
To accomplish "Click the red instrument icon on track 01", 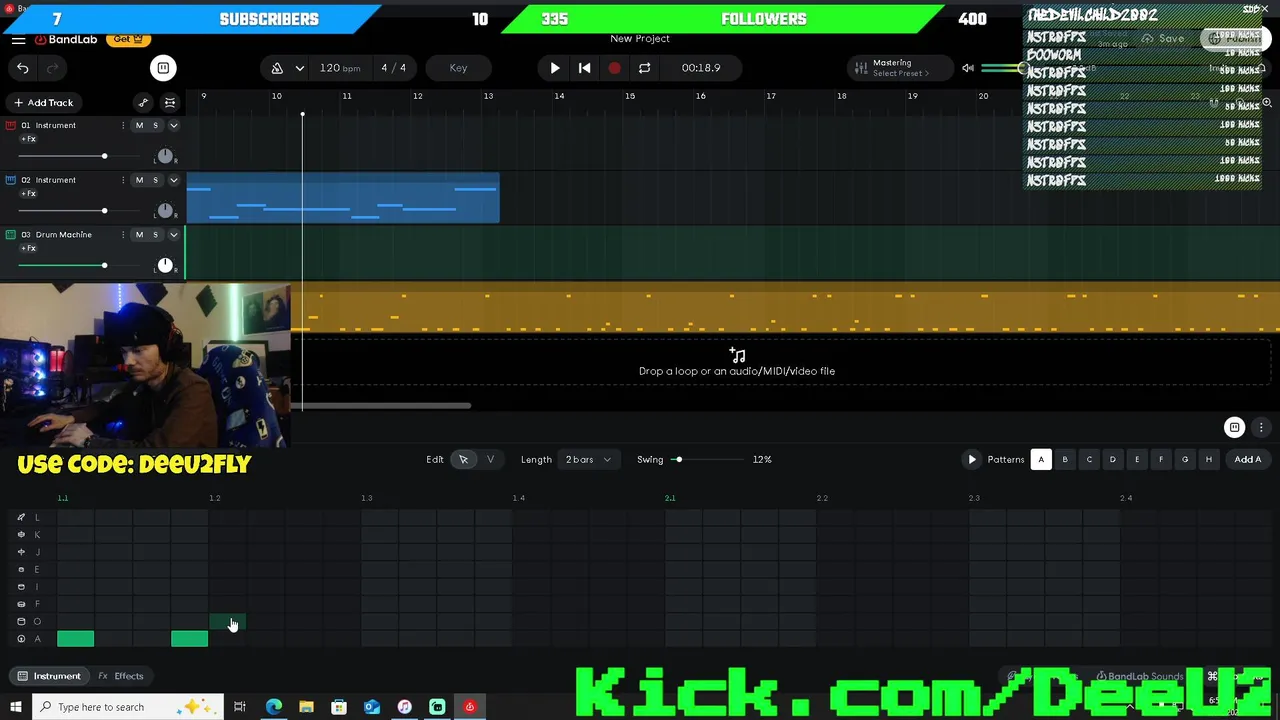I will pos(11,125).
